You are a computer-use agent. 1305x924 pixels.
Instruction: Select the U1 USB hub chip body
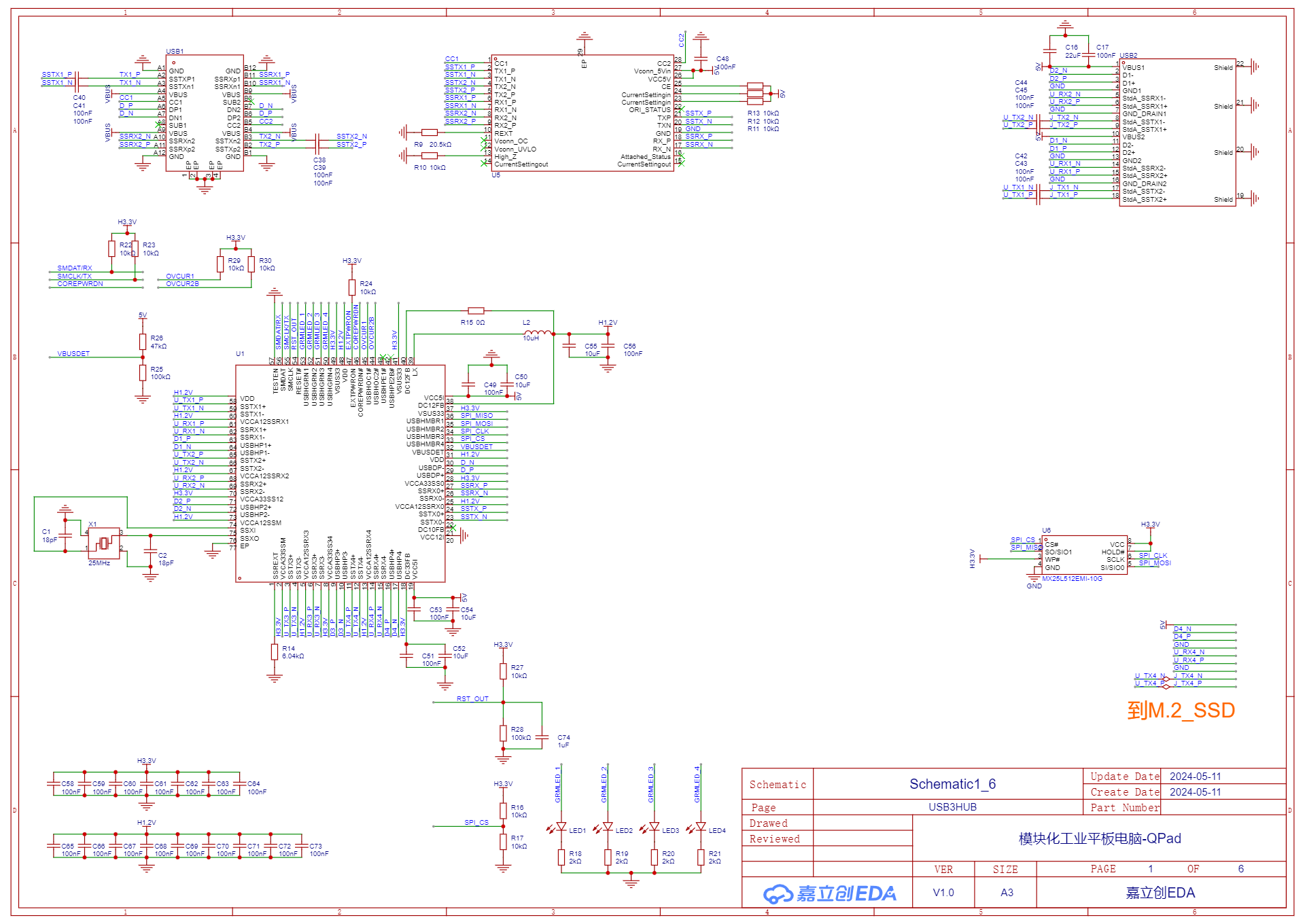[341, 474]
